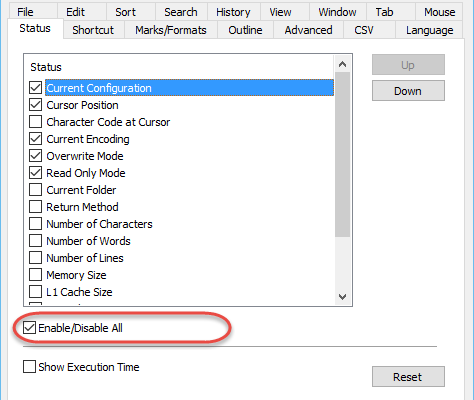
Task: Click the Reset button
Action: (x=408, y=377)
